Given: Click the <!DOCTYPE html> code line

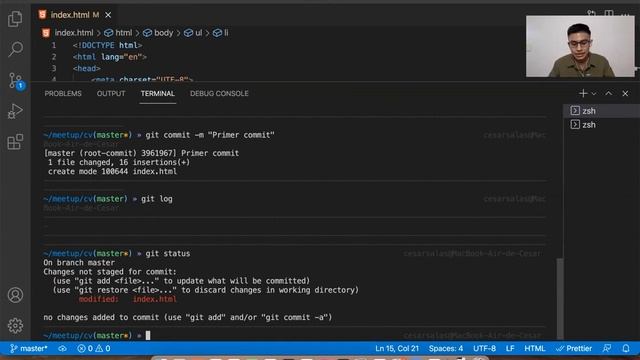Looking at the screenshot, I should [x=107, y=45].
